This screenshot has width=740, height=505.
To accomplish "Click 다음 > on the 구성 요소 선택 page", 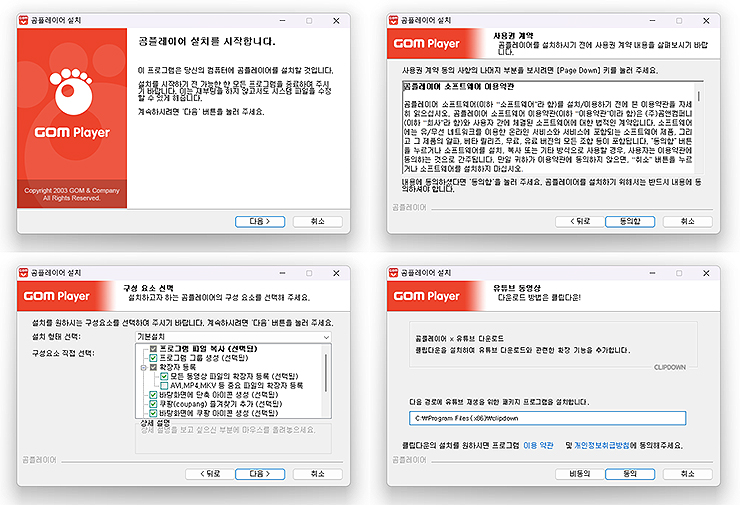I will click(260, 474).
